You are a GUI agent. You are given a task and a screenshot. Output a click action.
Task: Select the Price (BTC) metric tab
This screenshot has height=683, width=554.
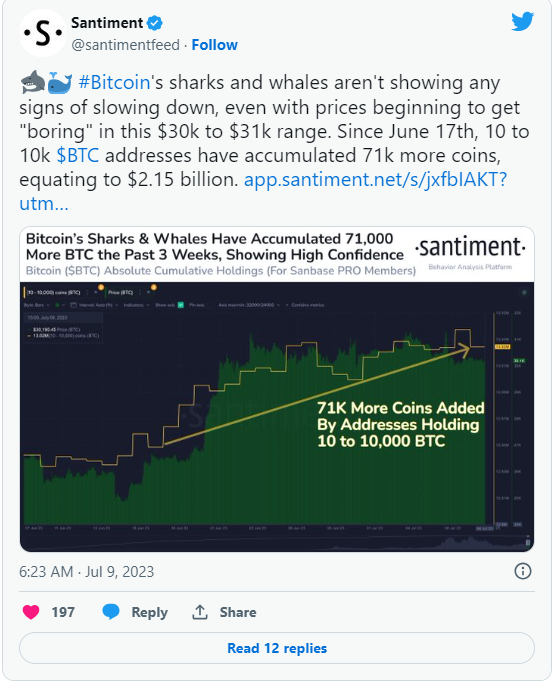pyautogui.click(x=128, y=292)
